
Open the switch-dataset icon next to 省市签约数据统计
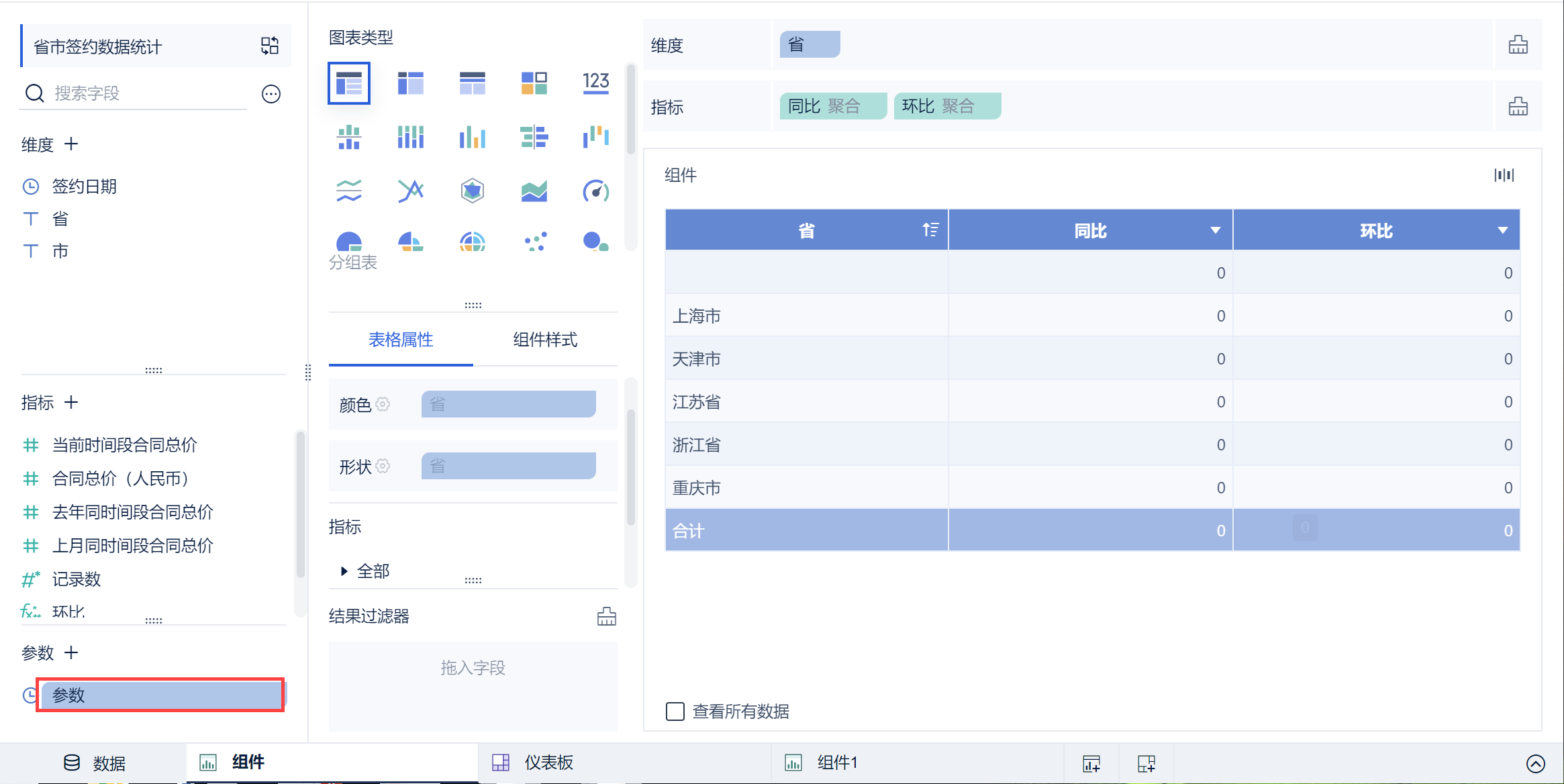(270, 46)
